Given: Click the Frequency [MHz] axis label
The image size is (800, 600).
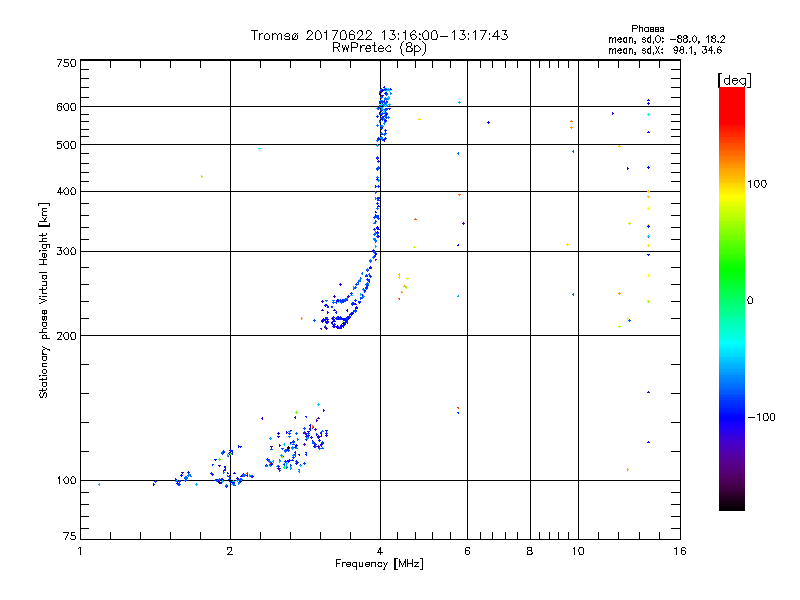Looking at the screenshot, I should pyautogui.click(x=379, y=565).
